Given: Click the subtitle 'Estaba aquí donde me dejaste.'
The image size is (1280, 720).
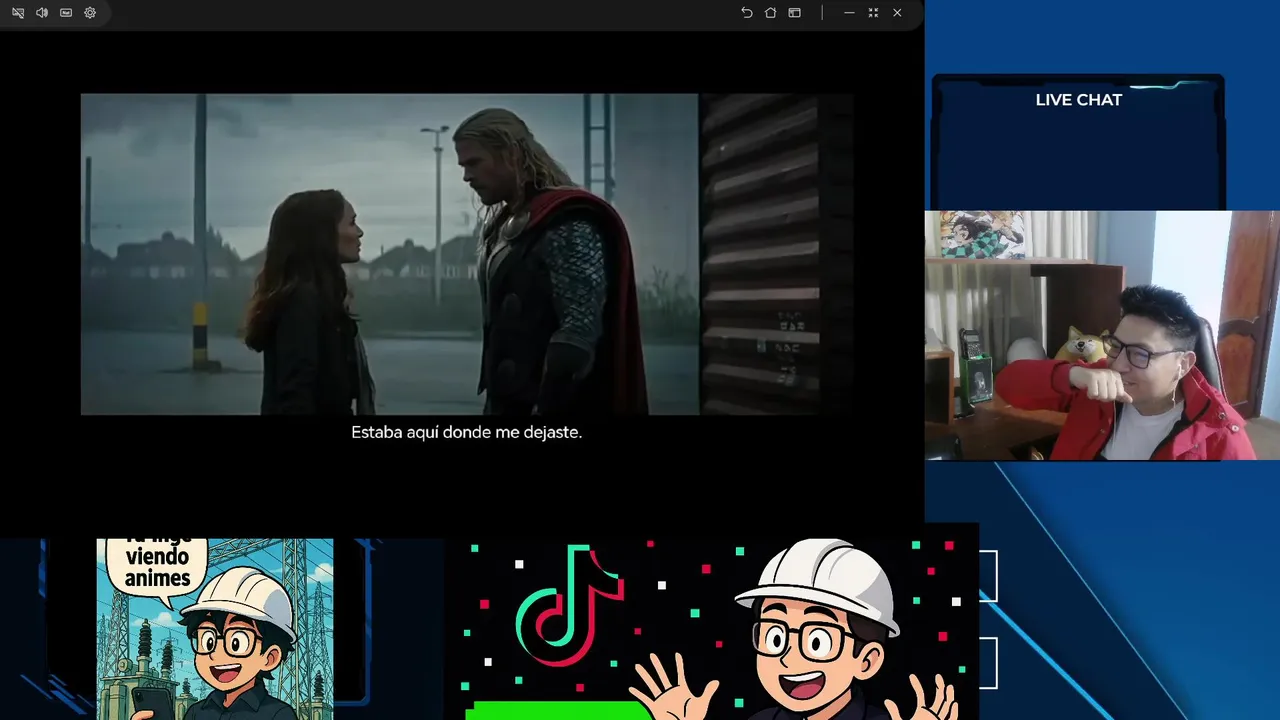Looking at the screenshot, I should [x=466, y=432].
